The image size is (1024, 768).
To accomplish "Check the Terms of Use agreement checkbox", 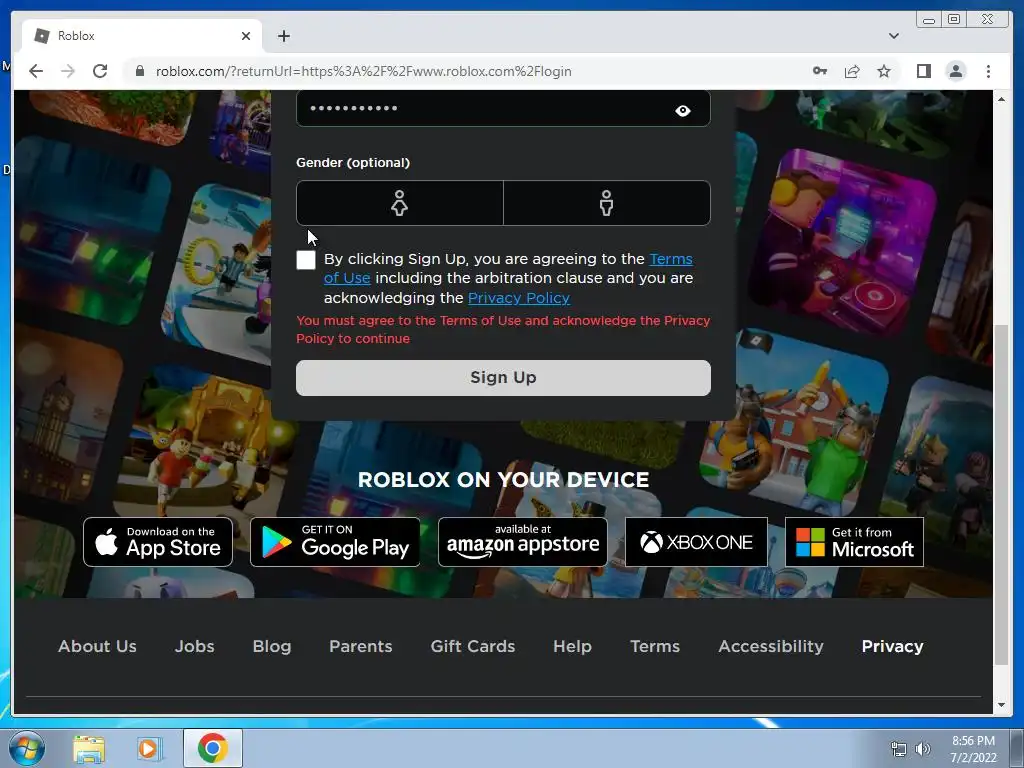I will [x=306, y=260].
